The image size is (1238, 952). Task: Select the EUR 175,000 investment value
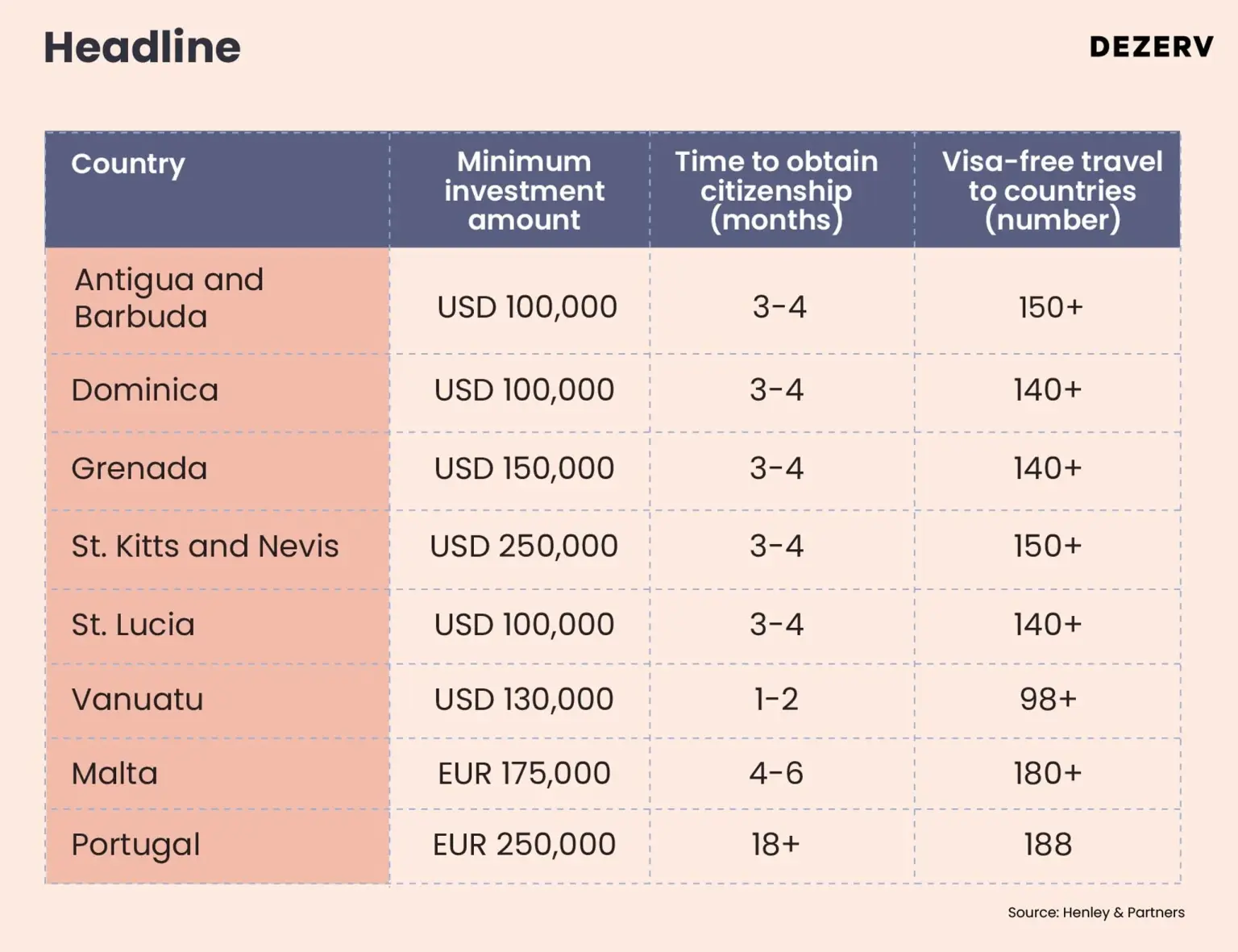coord(524,774)
